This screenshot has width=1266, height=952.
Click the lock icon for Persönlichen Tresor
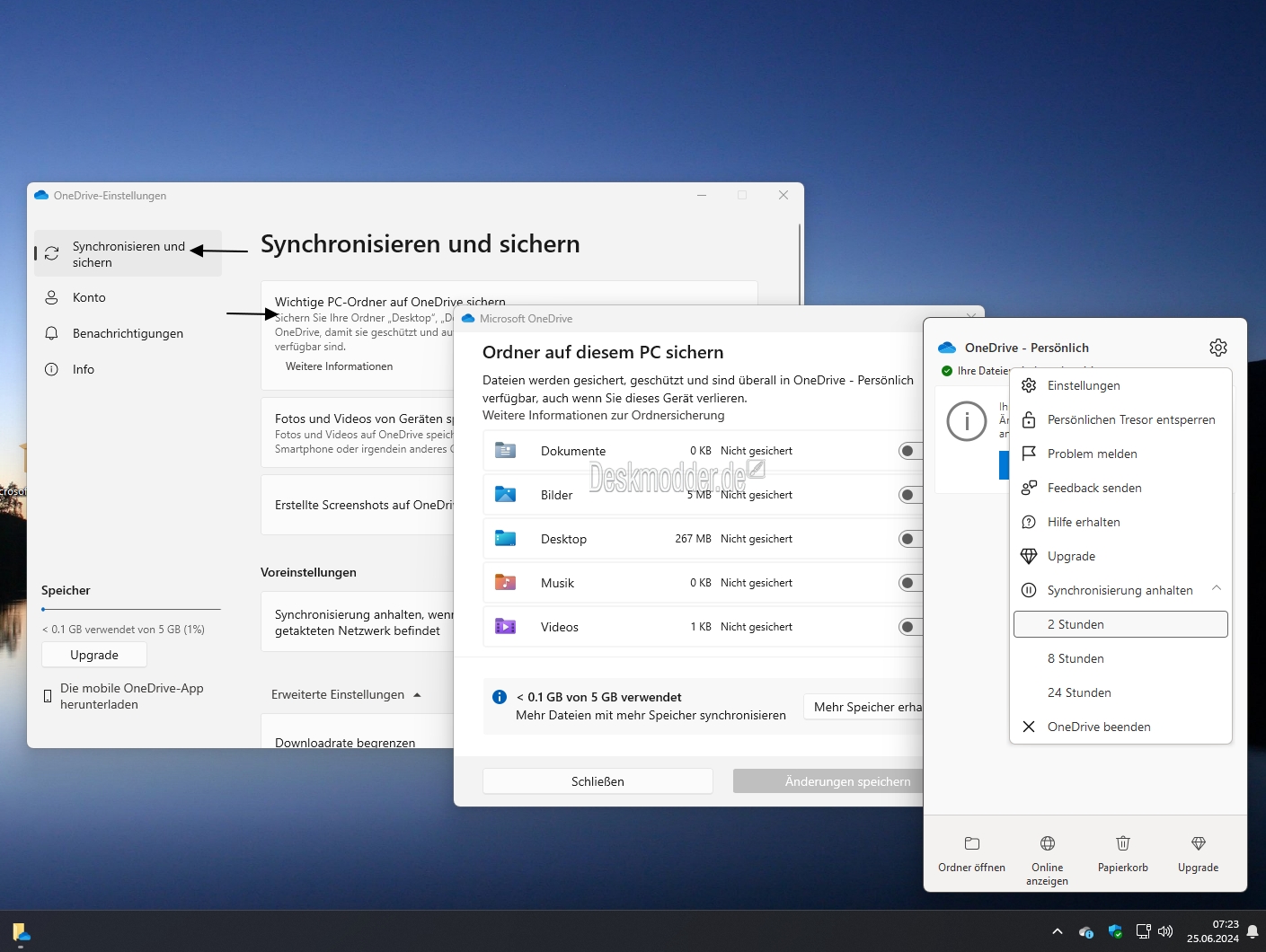1029,419
